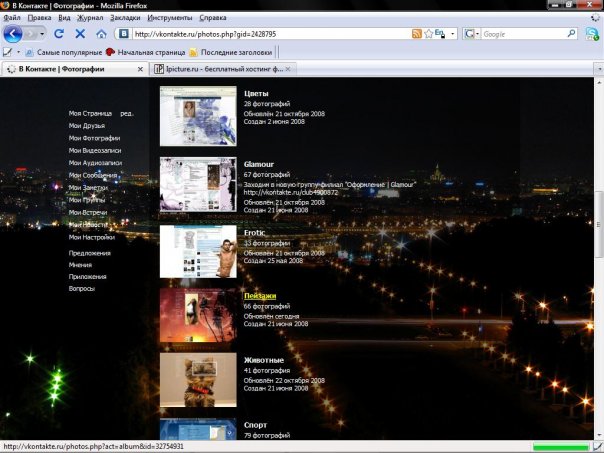Open Моя Страница link
The image size is (604, 453).
tap(90, 113)
